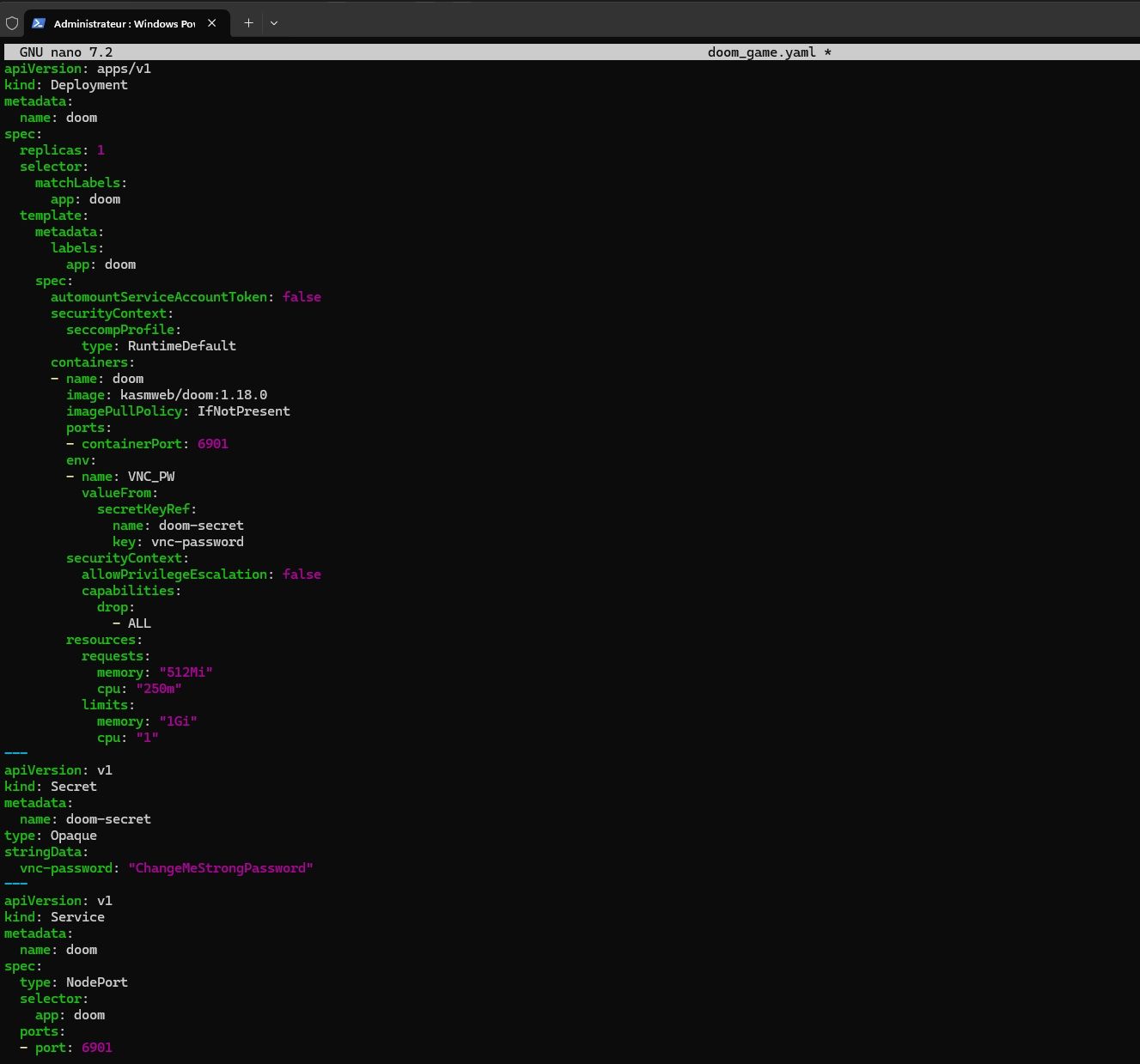The width and height of the screenshot is (1140, 1064).
Task: Close the Administrateur PowerShell tab
Action: click(x=212, y=23)
